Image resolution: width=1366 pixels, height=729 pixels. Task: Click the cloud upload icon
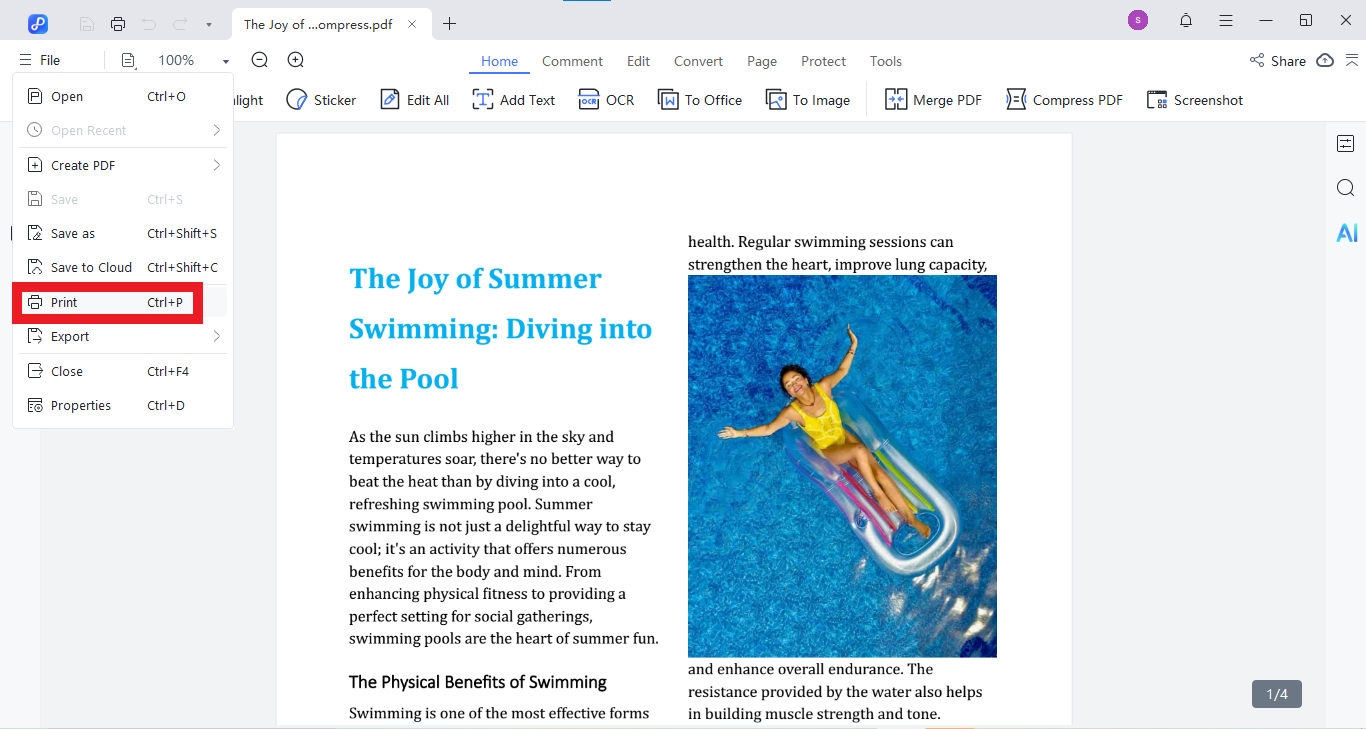pyautogui.click(x=1325, y=60)
